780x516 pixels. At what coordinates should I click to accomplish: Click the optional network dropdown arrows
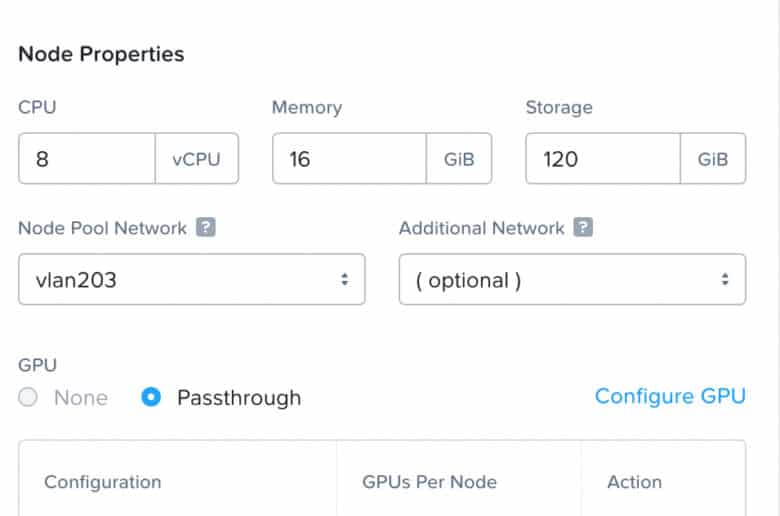pos(725,280)
